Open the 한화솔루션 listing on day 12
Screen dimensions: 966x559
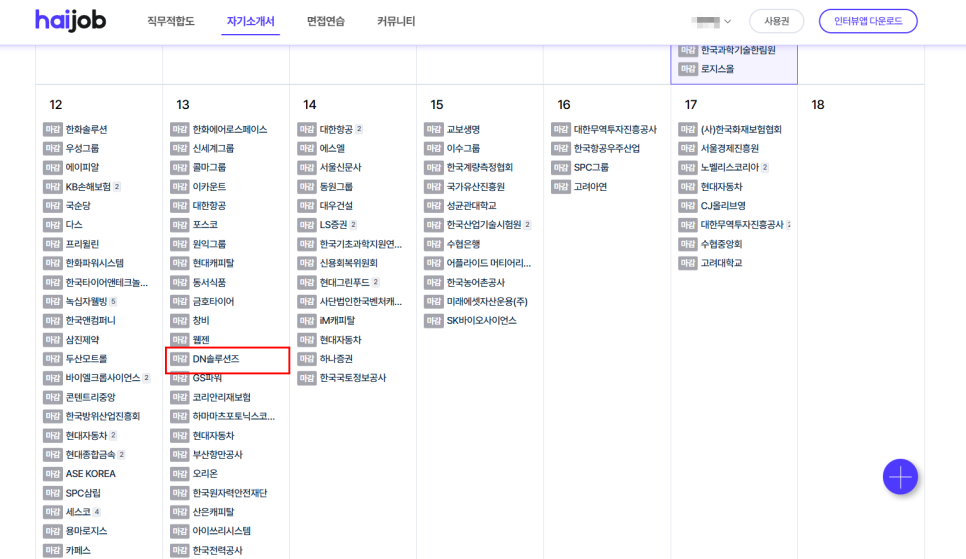(x=86, y=130)
